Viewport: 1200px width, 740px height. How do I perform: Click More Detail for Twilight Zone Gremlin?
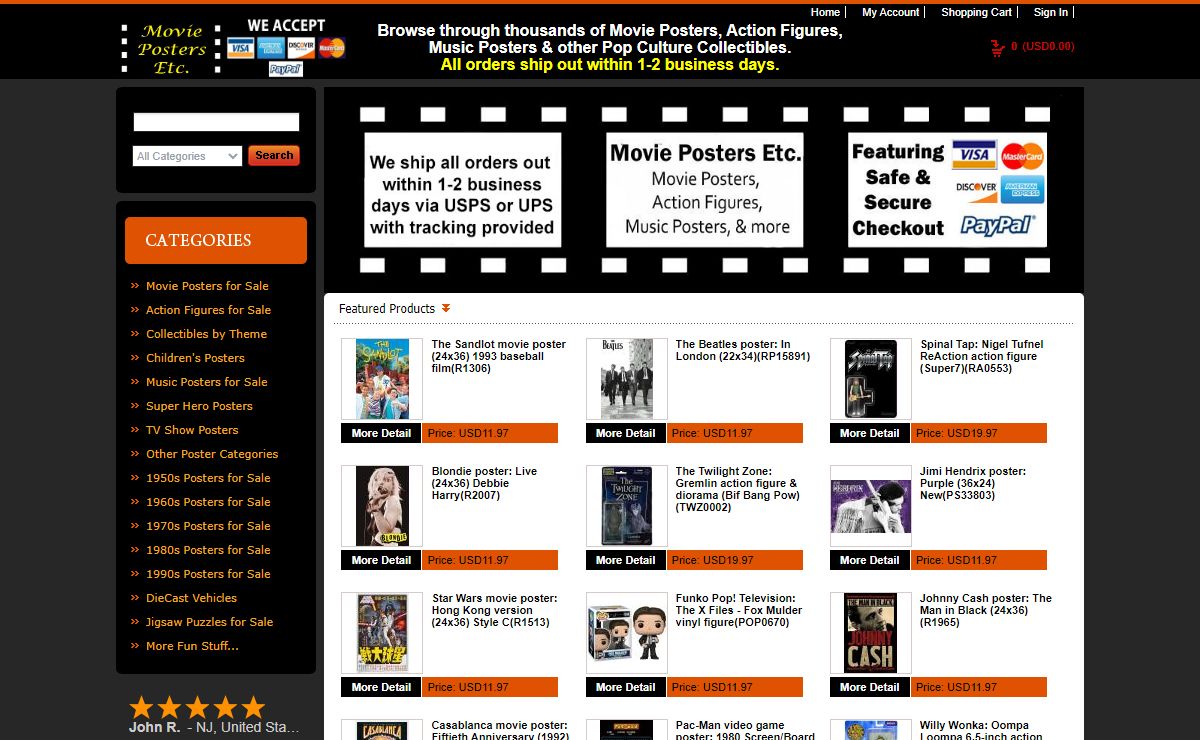coord(626,560)
